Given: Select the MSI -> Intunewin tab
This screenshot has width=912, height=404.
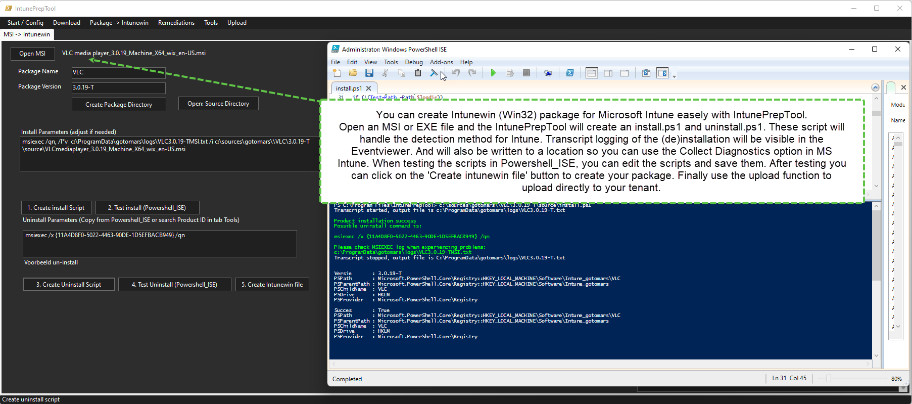Looking at the screenshot, I should point(27,34).
